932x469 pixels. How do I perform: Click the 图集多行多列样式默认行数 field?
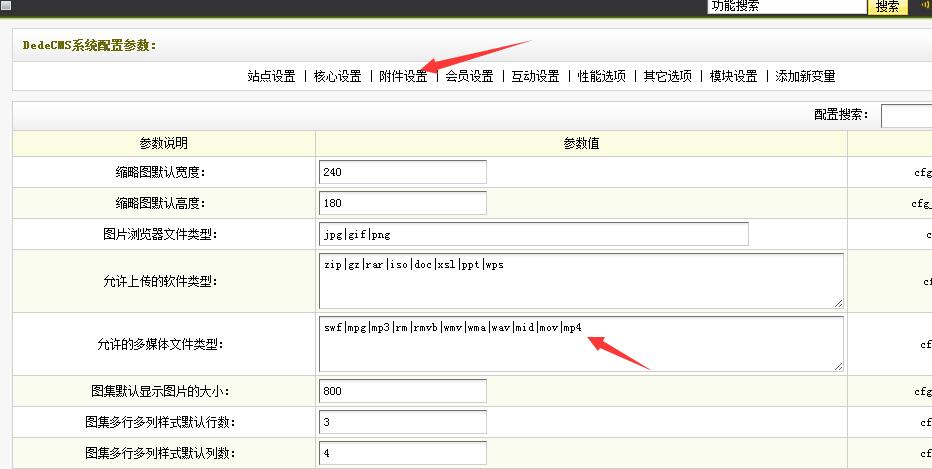[402, 422]
